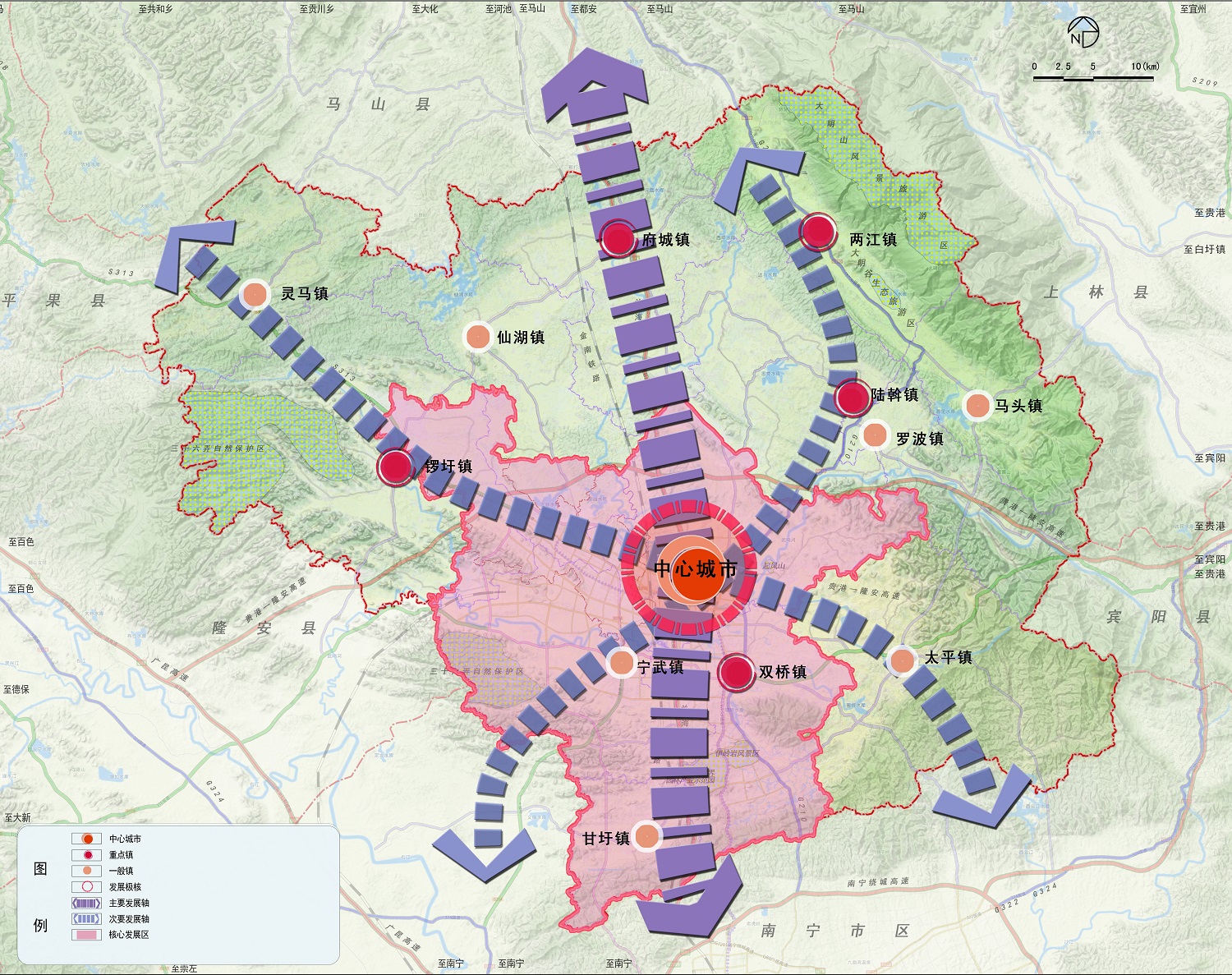Click the 马头镇 orange town marker
Image resolution: width=1232 pixels, height=975 pixels.
977,406
